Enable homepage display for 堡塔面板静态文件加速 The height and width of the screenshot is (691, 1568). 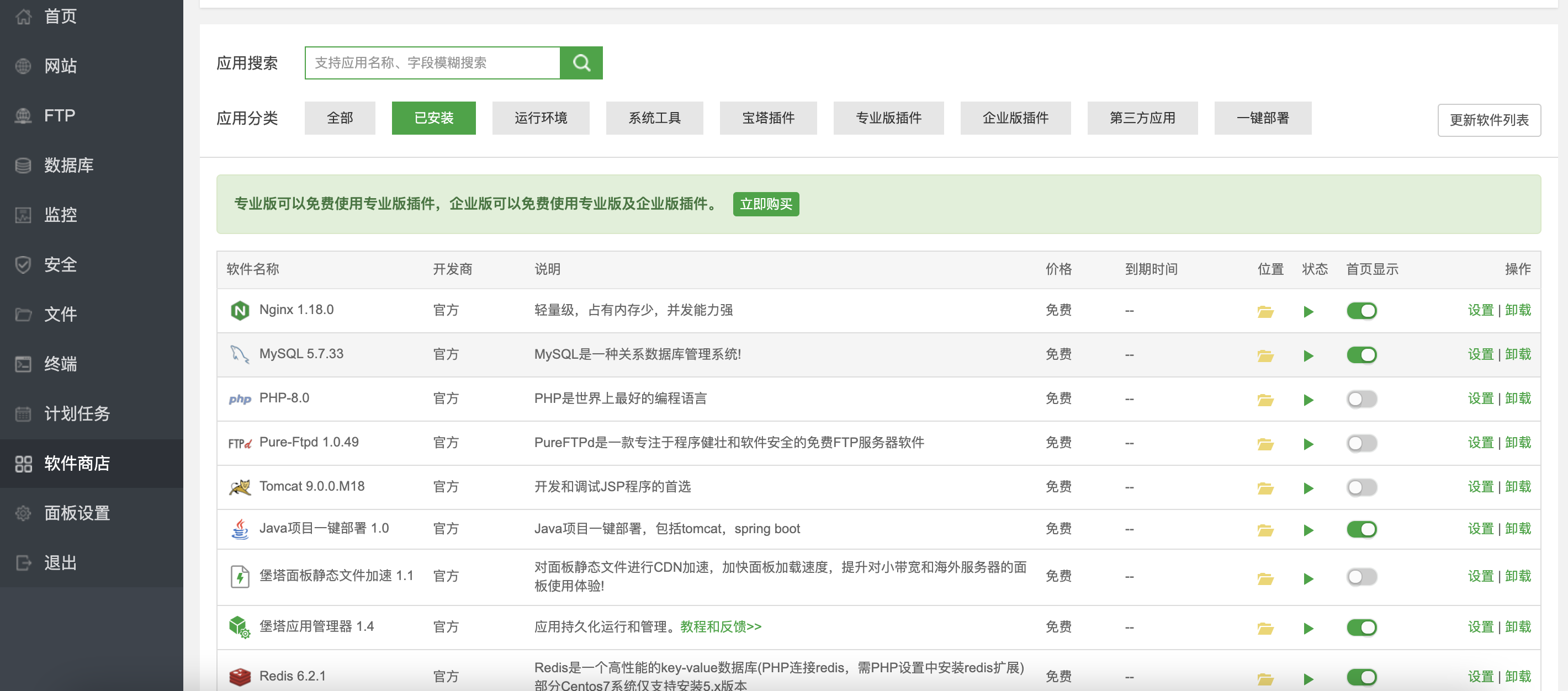pyautogui.click(x=1361, y=577)
